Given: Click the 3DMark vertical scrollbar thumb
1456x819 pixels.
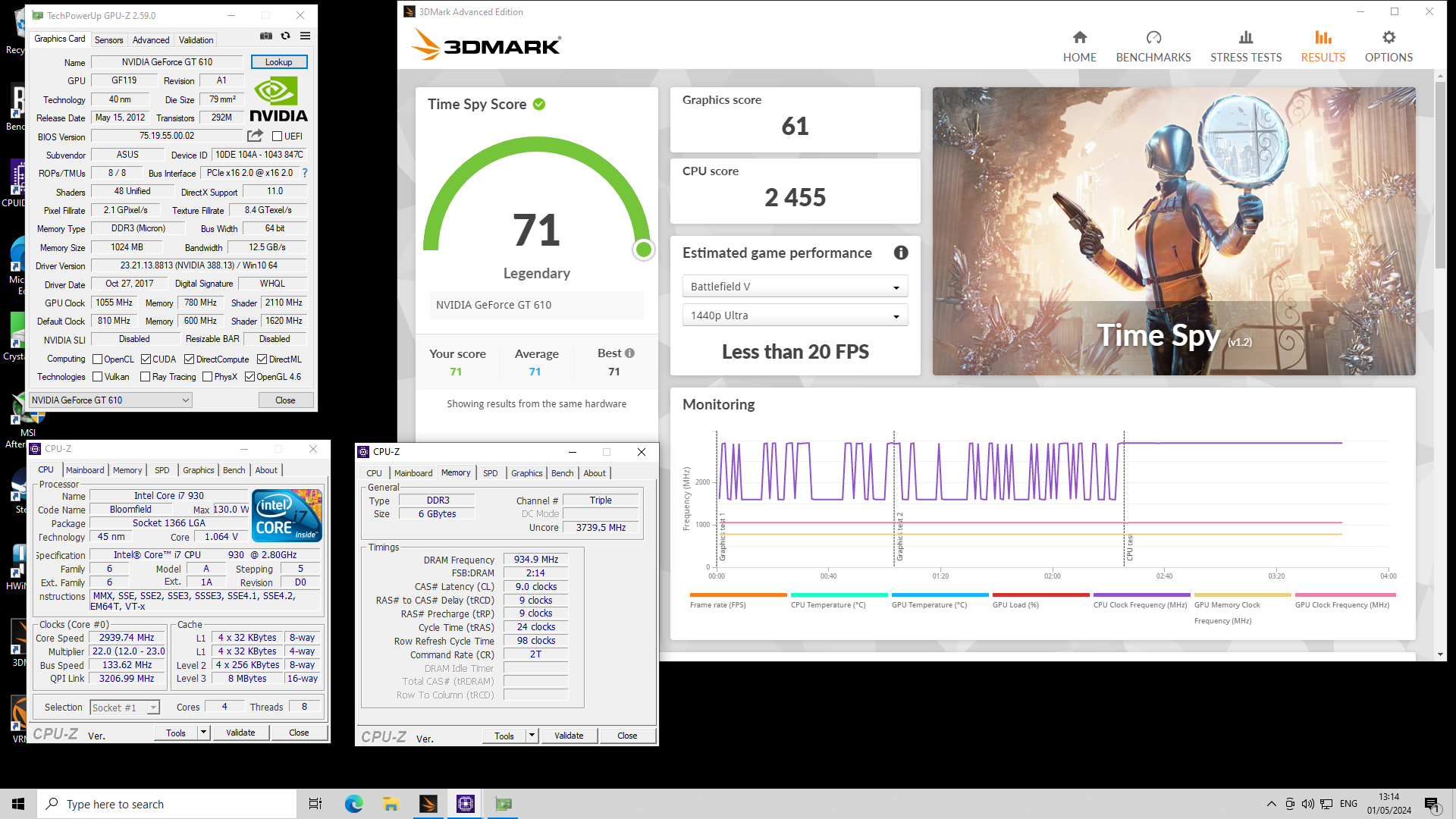Looking at the screenshot, I should 1440,174.
